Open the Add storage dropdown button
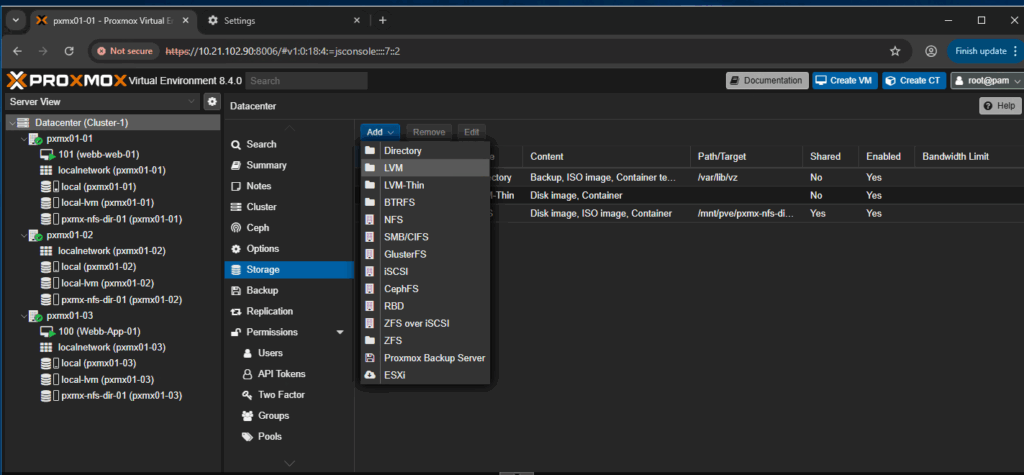This screenshot has height=475, width=1024. 379,132
